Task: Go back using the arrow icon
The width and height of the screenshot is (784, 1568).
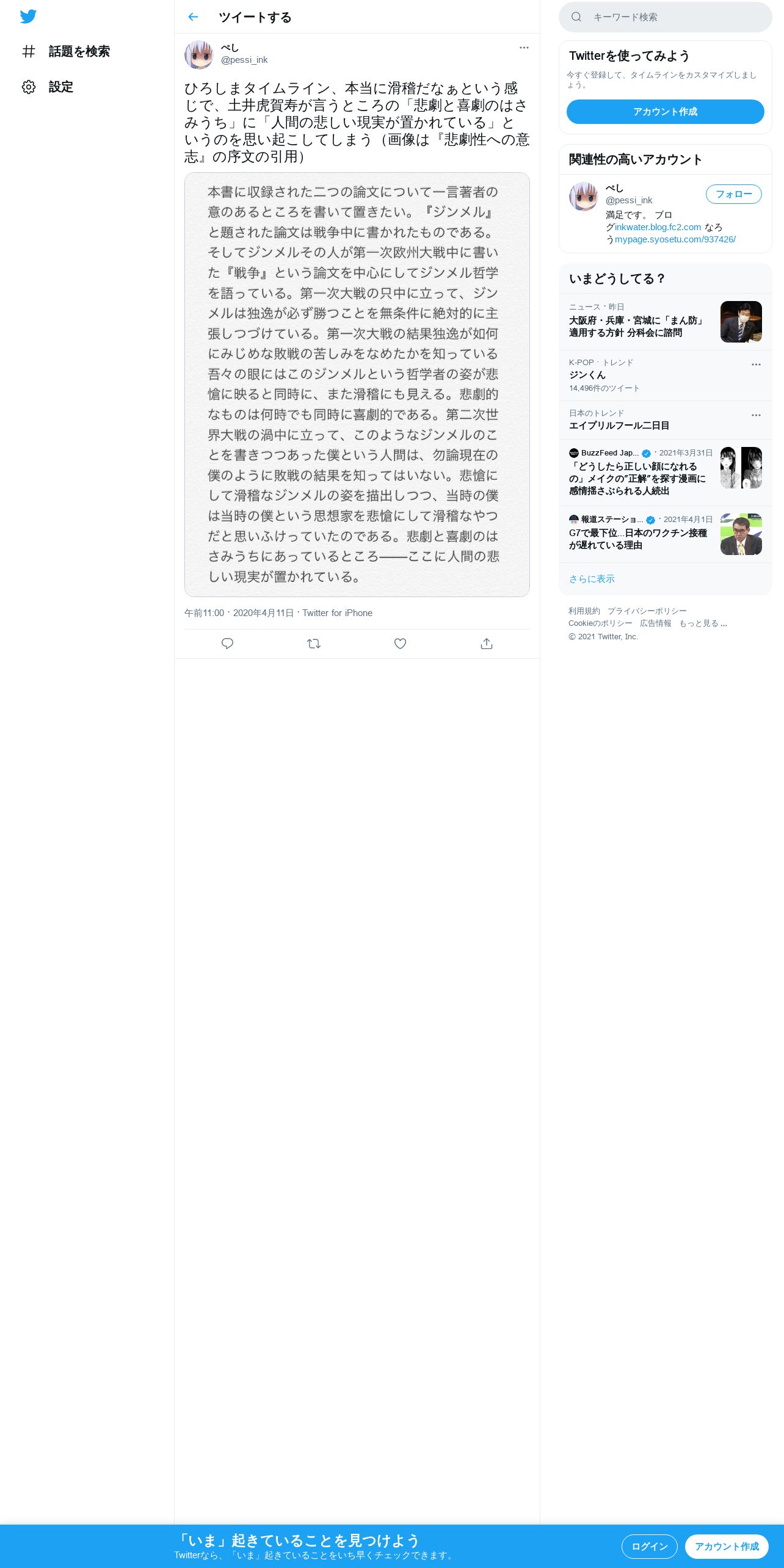Action: (x=193, y=17)
